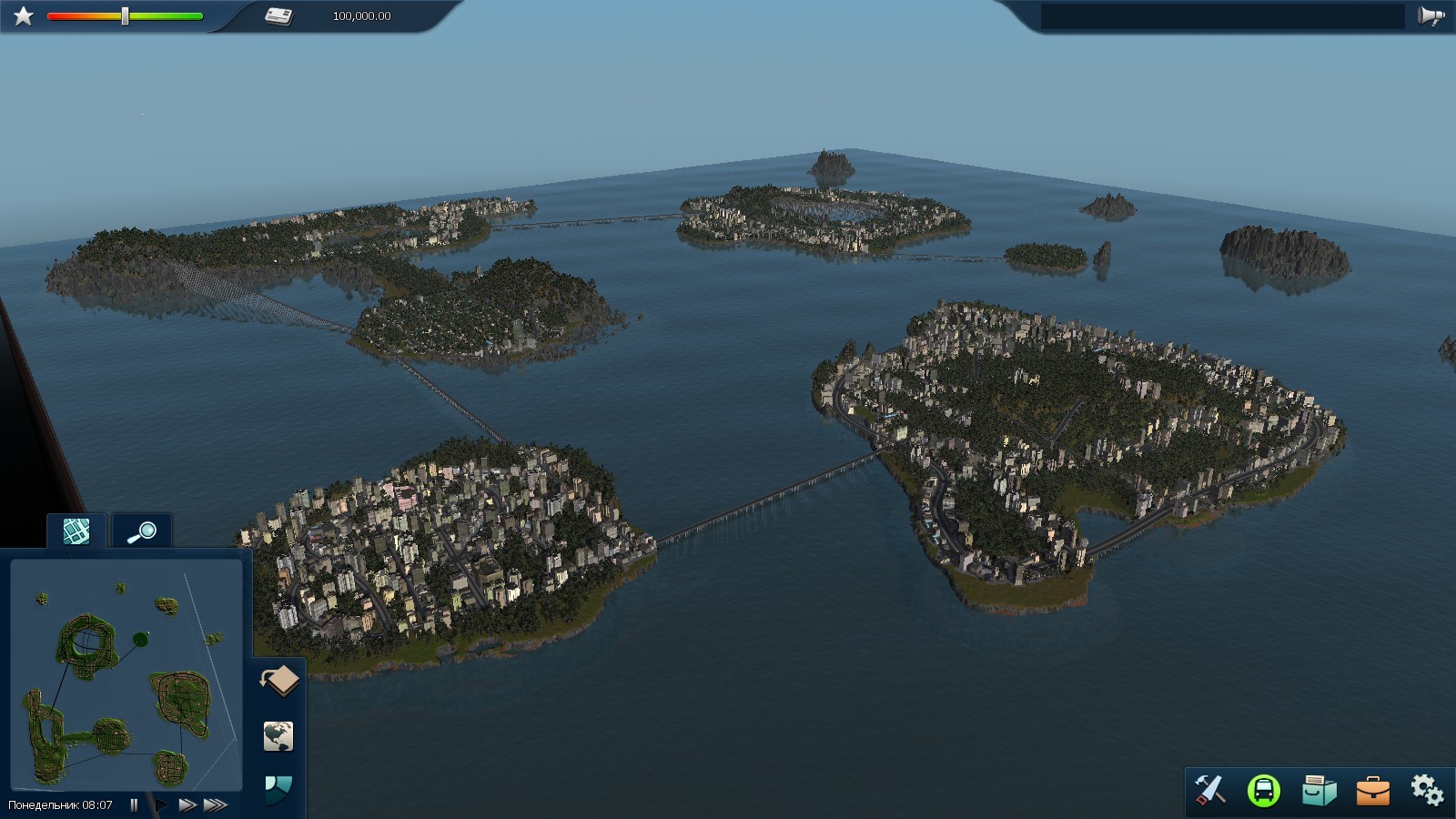
Task: Open the green bus transport lines menu
Action: (x=1264, y=790)
